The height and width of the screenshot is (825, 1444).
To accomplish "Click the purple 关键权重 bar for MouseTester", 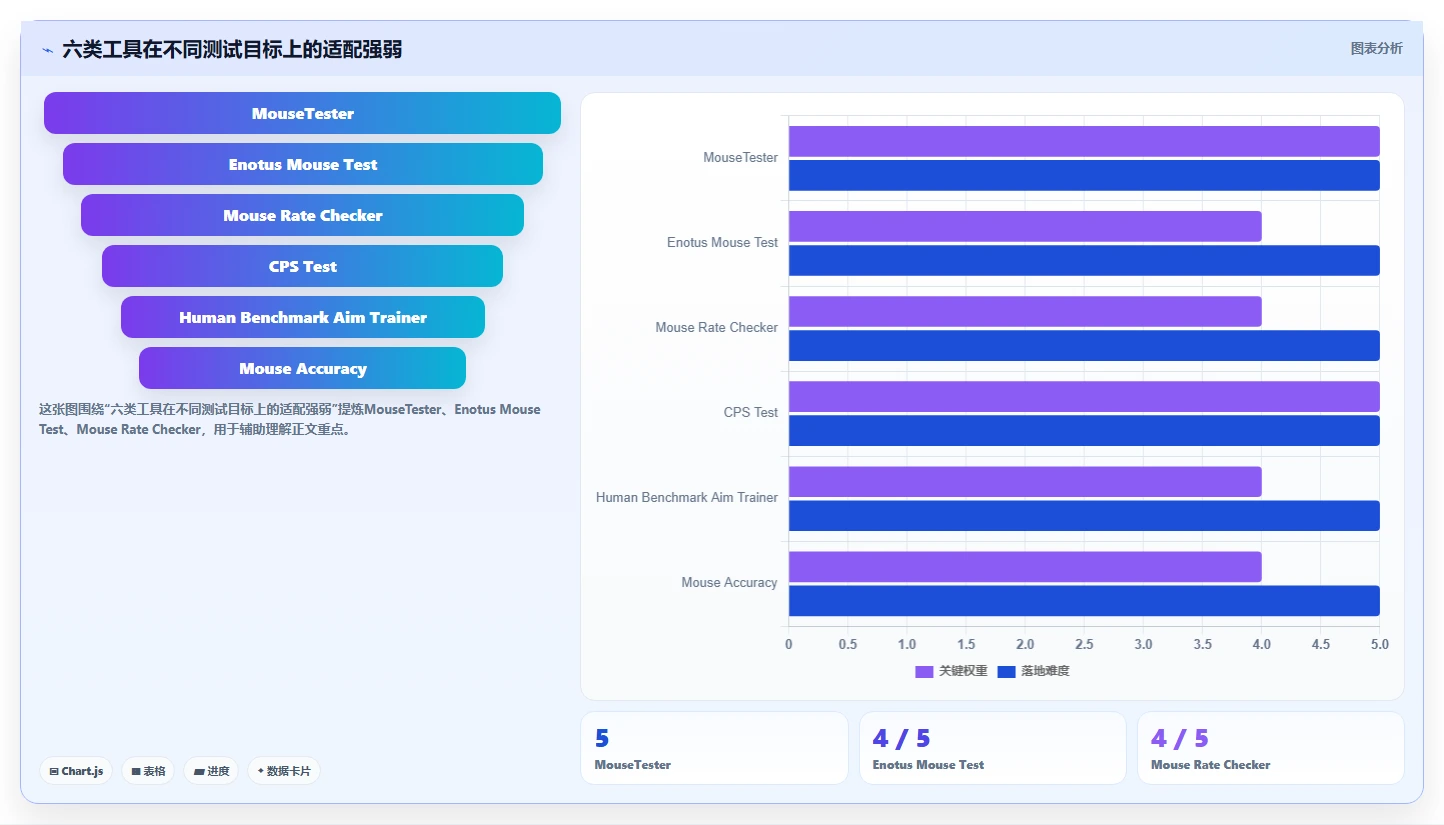I will pos(1084,141).
